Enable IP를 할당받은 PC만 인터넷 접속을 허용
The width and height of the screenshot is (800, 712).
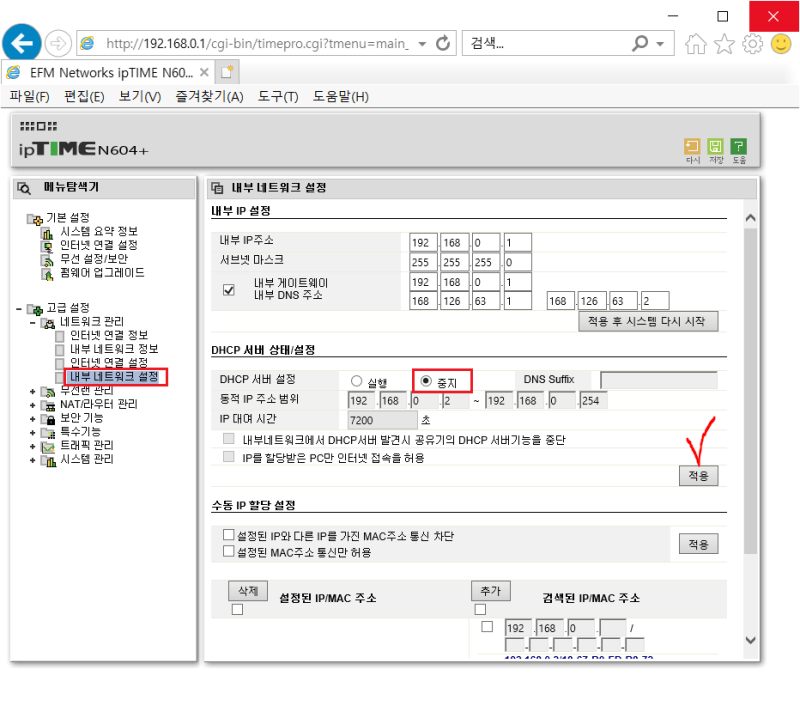coord(227,460)
